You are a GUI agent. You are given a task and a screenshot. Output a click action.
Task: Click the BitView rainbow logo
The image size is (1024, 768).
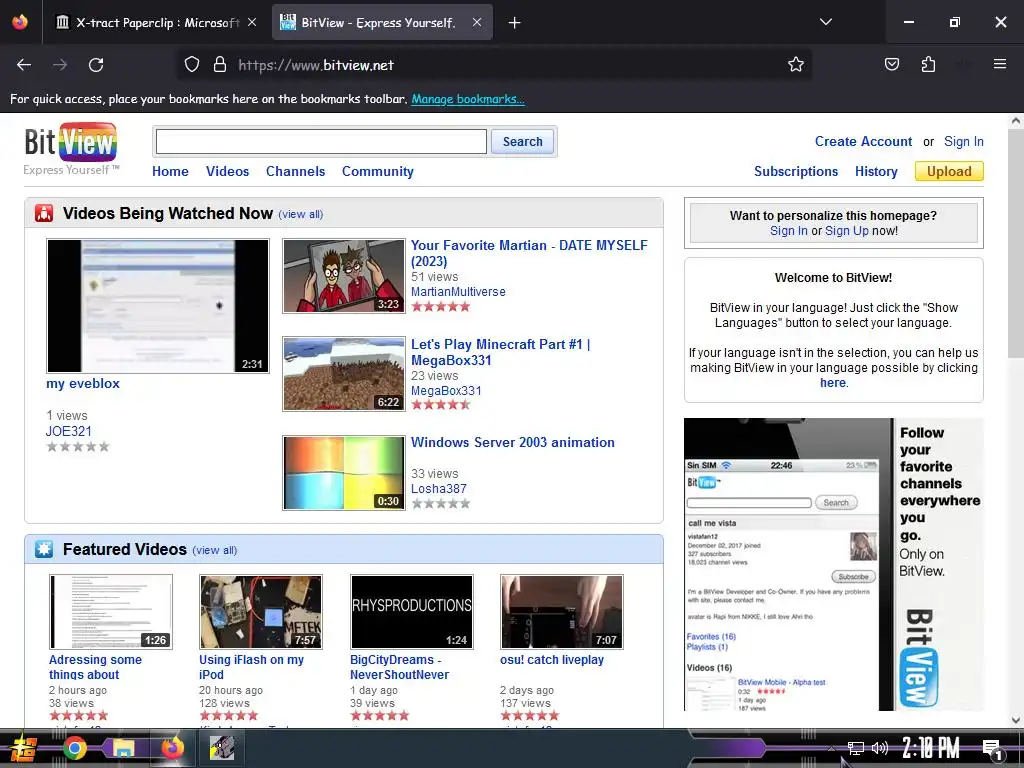point(71,142)
